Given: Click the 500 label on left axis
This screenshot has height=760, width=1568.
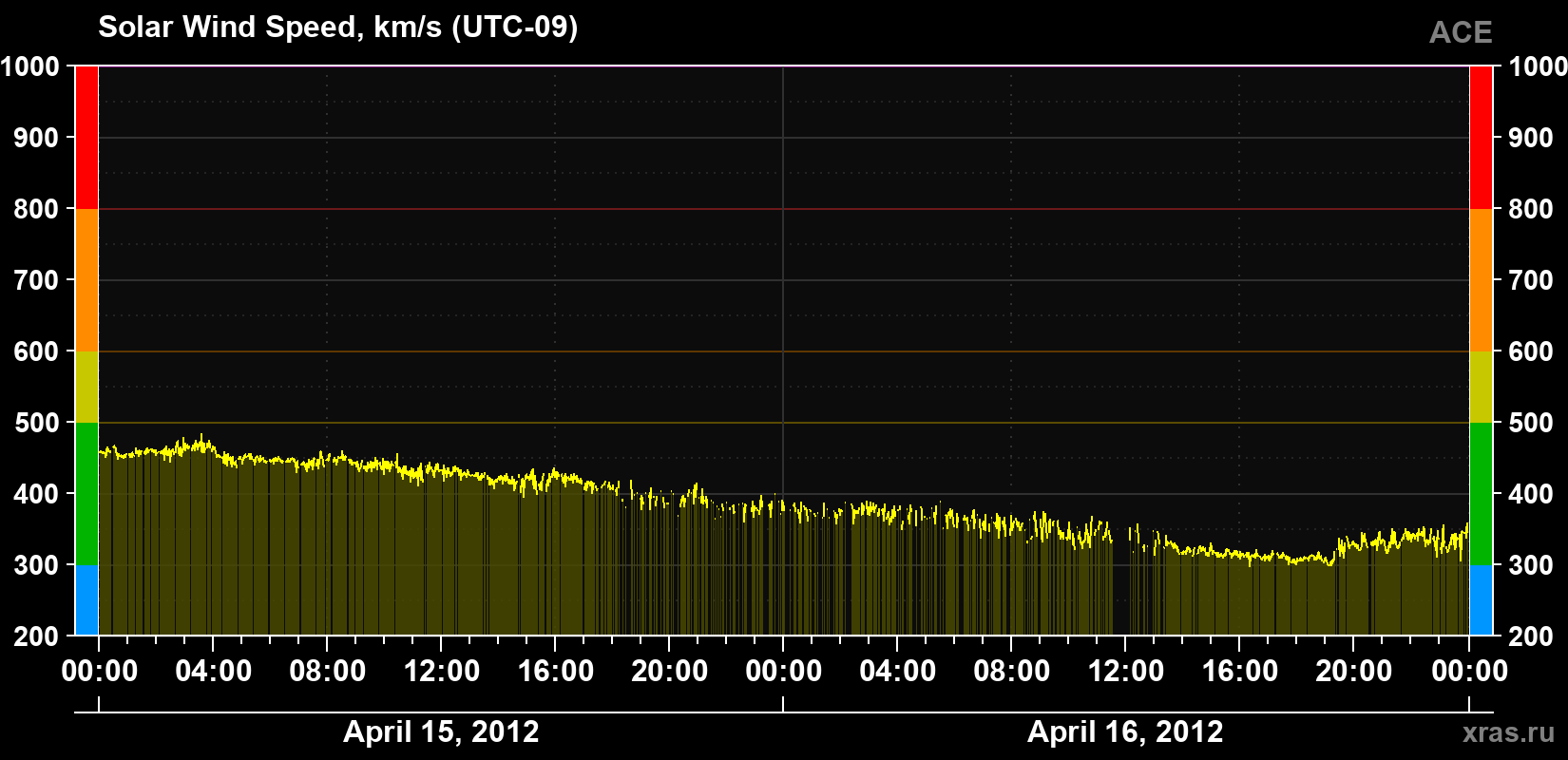Looking at the screenshot, I should coord(37,423).
